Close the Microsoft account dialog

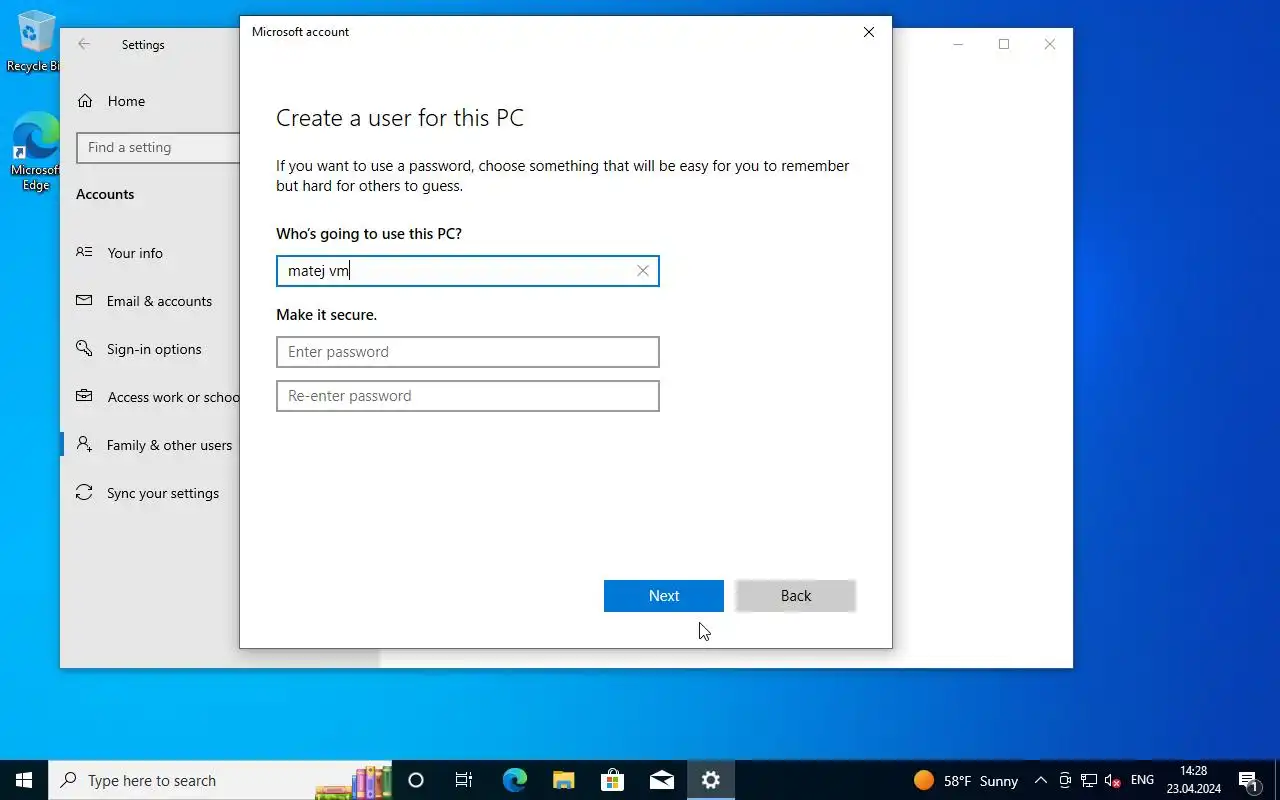pos(869,32)
